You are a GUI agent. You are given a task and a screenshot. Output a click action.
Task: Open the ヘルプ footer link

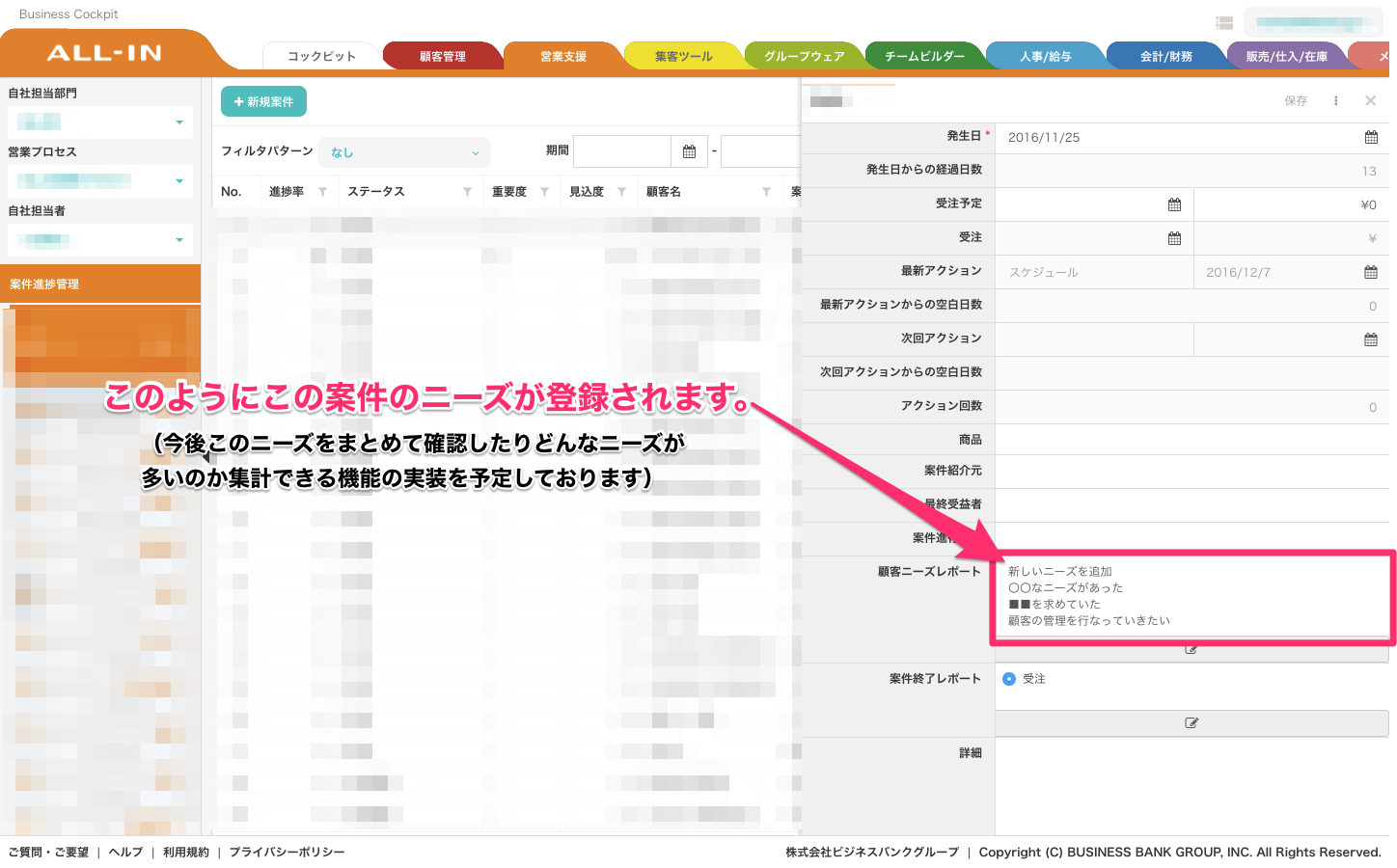point(125,853)
